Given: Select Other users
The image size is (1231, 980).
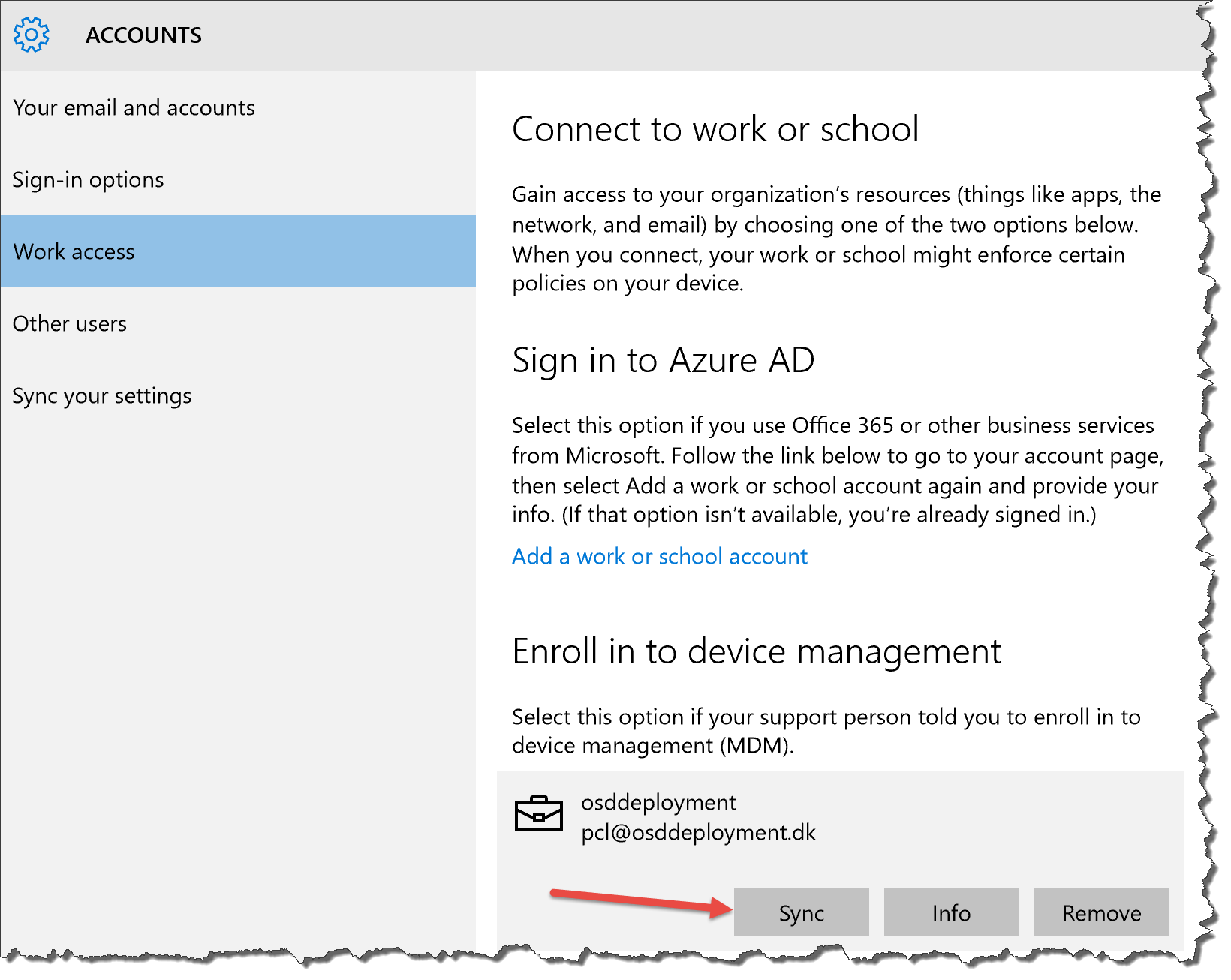Looking at the screenshot, I should pos(70,323).
